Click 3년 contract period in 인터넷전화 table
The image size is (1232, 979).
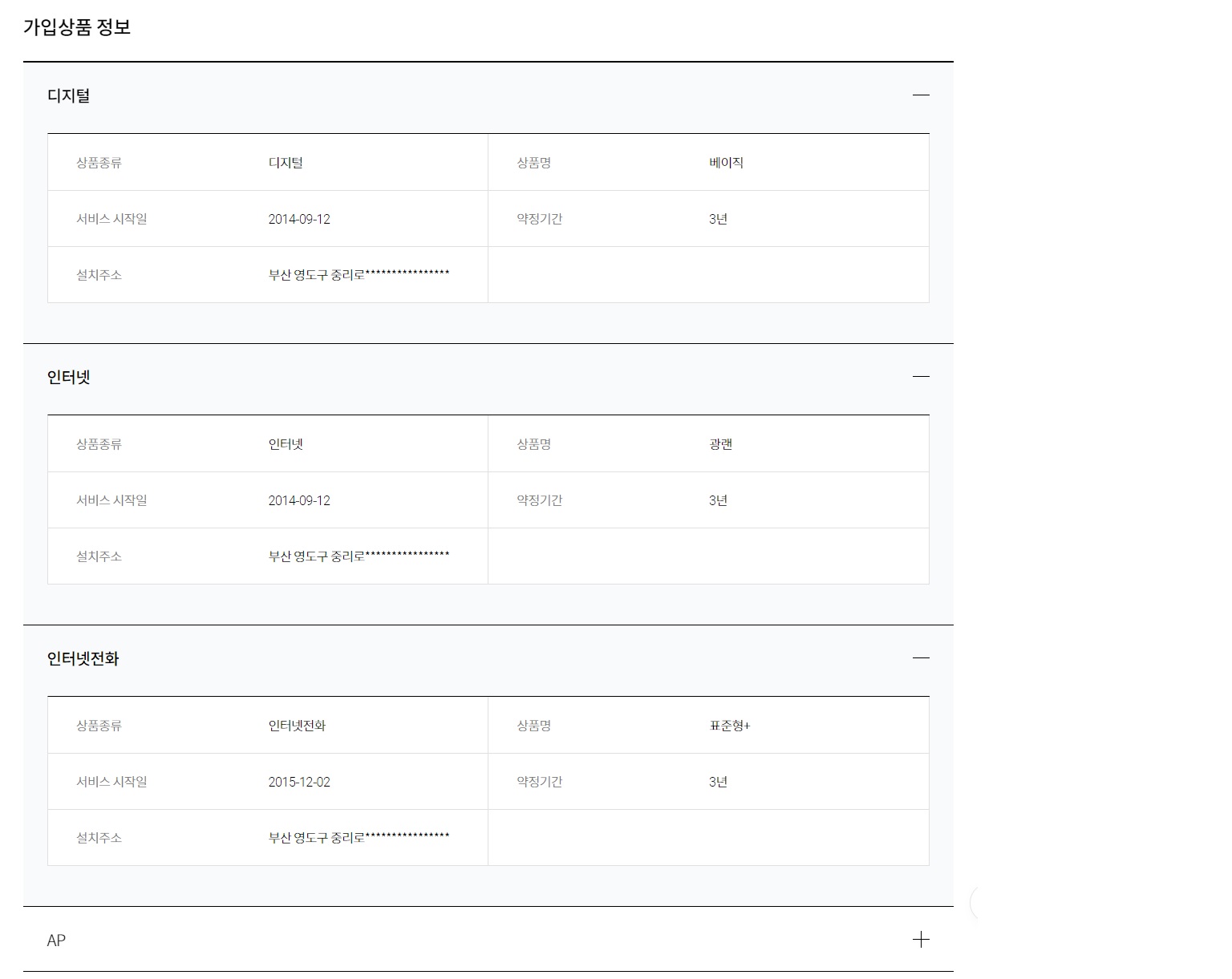(x=718, y=782)
